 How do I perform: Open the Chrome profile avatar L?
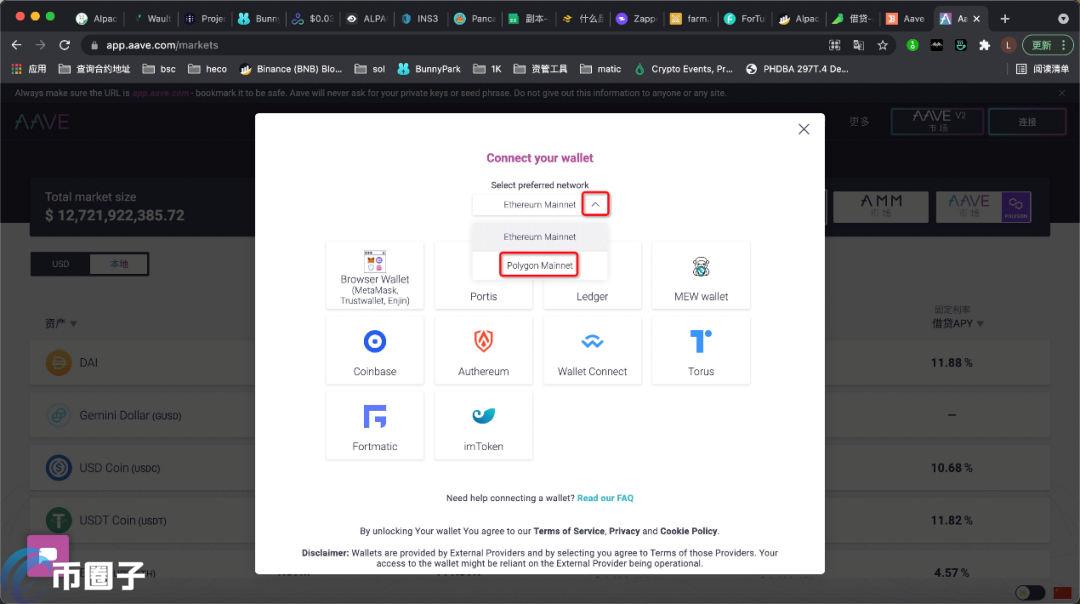point(1008,45)
